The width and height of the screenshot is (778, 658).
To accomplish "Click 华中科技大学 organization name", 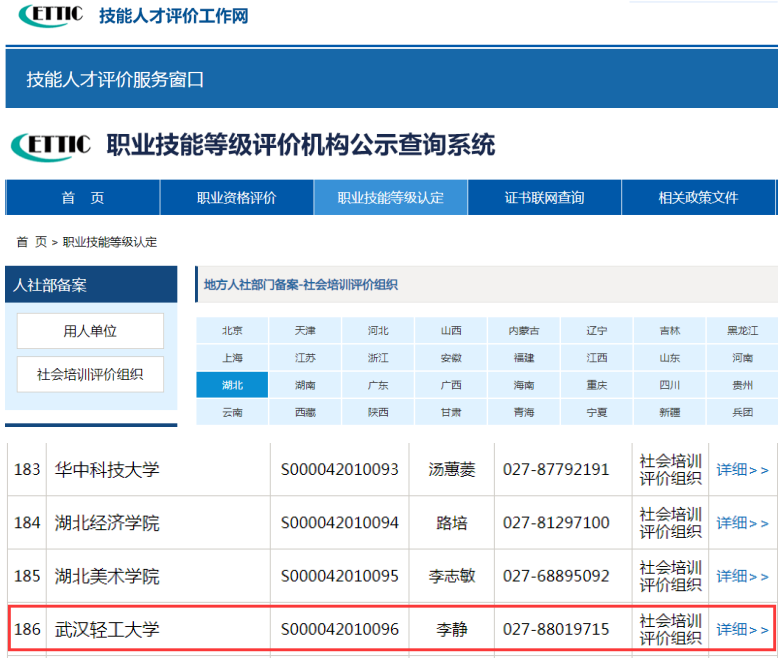I will (x=107, y=469).
